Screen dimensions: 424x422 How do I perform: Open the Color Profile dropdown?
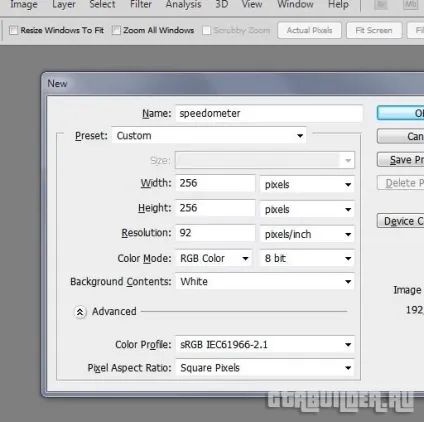[x=265, y=344]
